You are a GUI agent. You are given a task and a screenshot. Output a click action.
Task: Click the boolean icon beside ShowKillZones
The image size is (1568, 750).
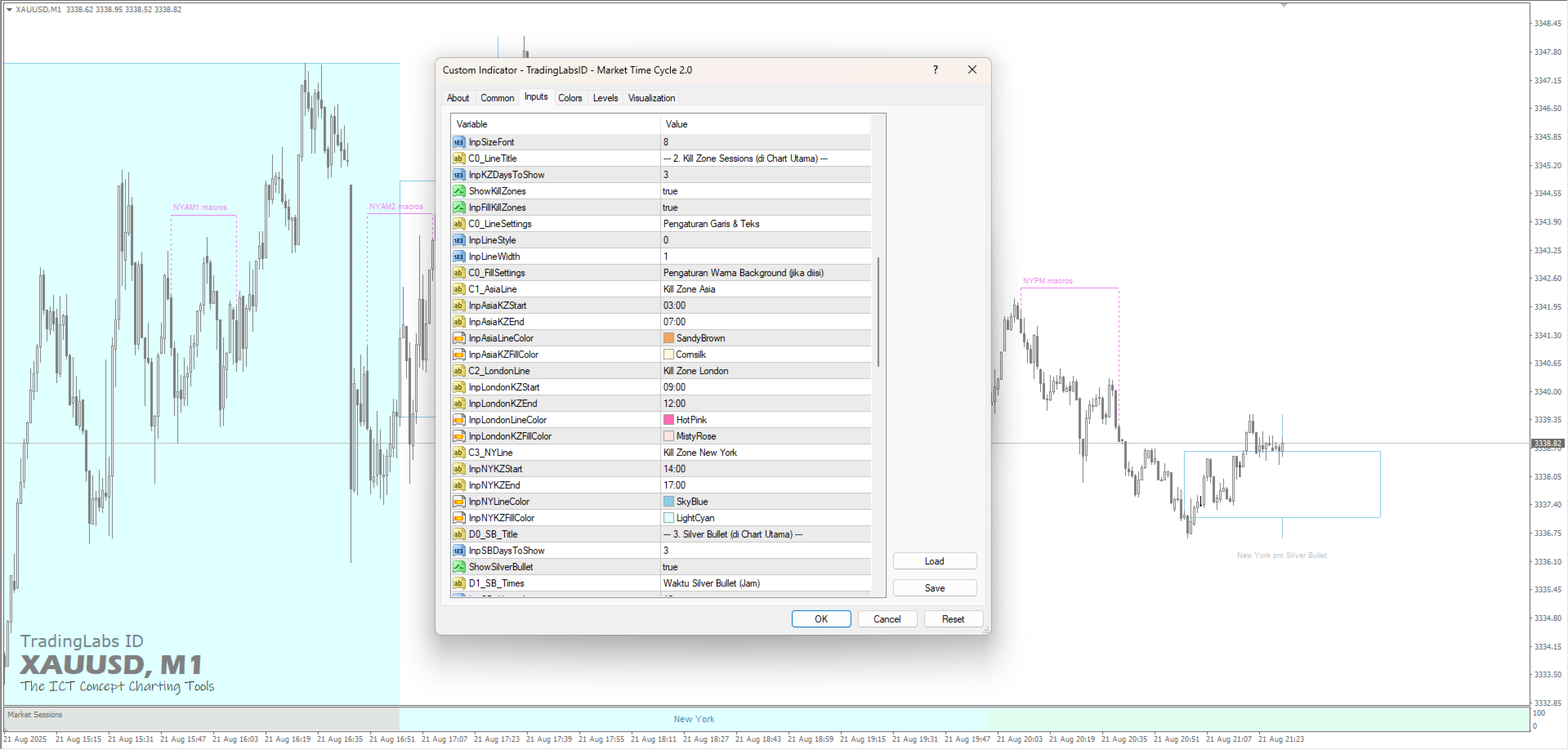coord(458,191)
